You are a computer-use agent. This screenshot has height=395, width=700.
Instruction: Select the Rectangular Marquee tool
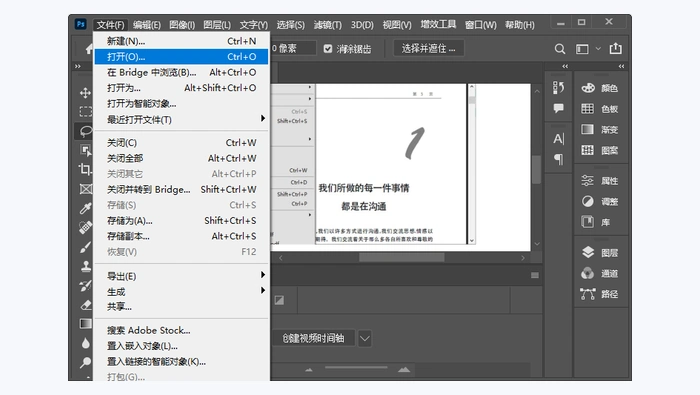[x=85, y=112]
